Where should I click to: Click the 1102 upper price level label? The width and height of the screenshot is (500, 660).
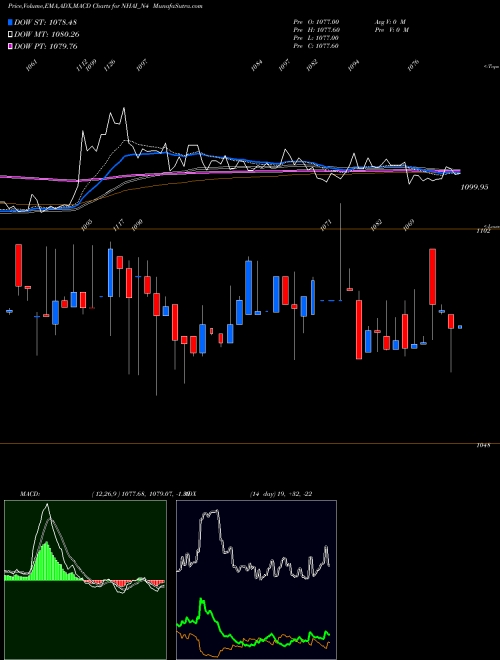(483, 231)
